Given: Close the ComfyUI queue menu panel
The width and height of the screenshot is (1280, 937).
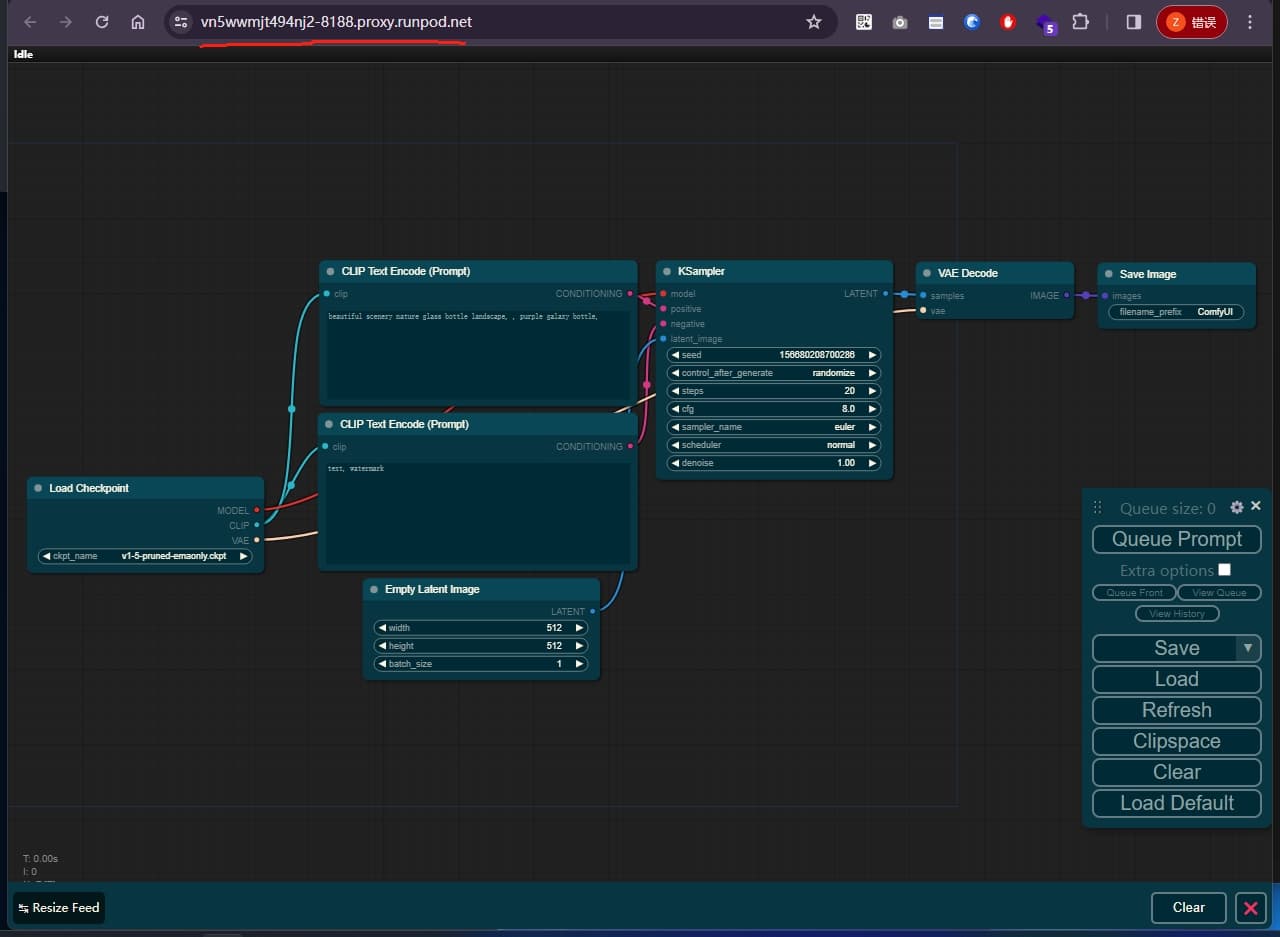Looking at the screenshot, I should tap(1256, 507).
